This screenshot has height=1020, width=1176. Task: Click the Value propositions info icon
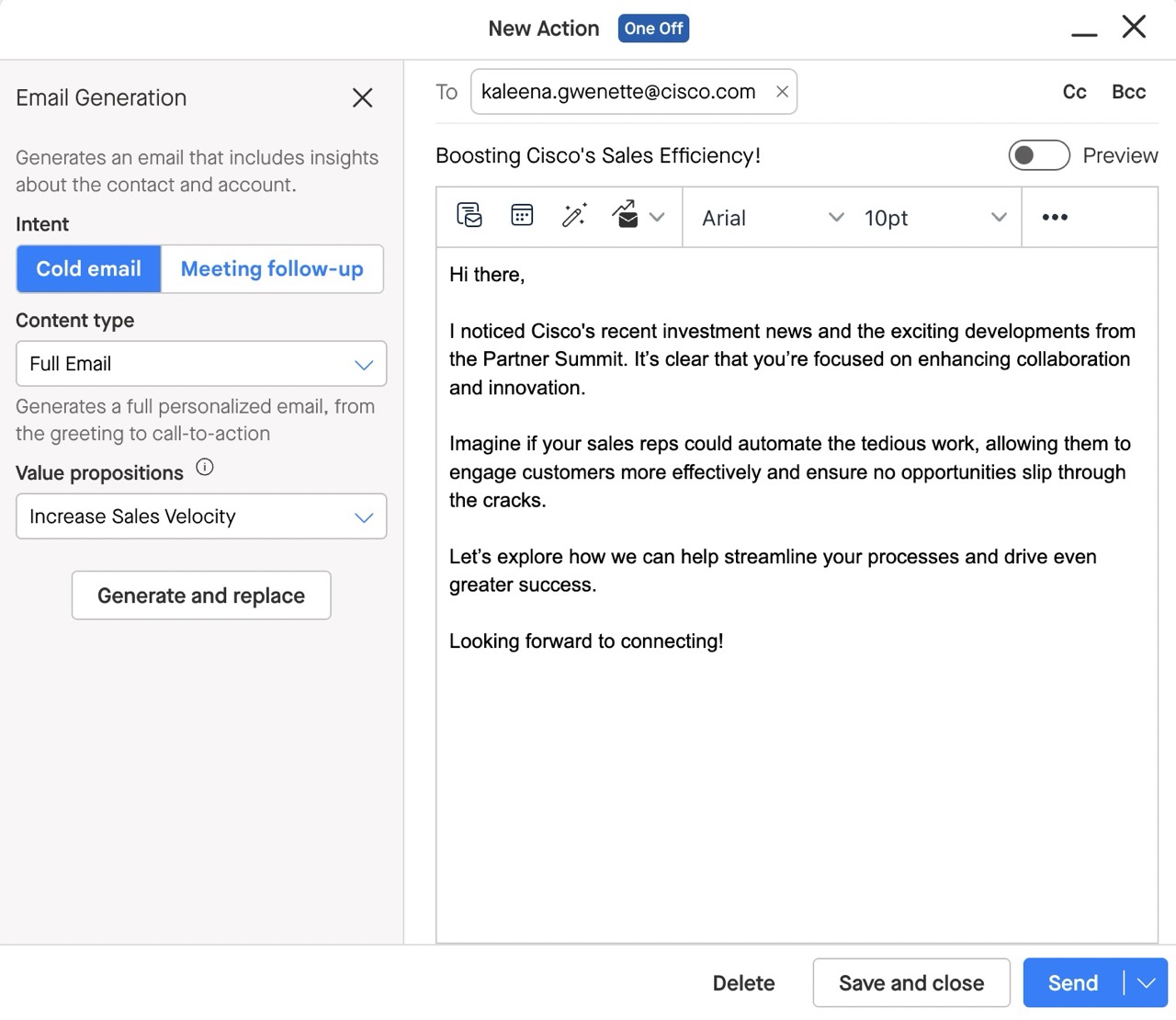(204, 468)
